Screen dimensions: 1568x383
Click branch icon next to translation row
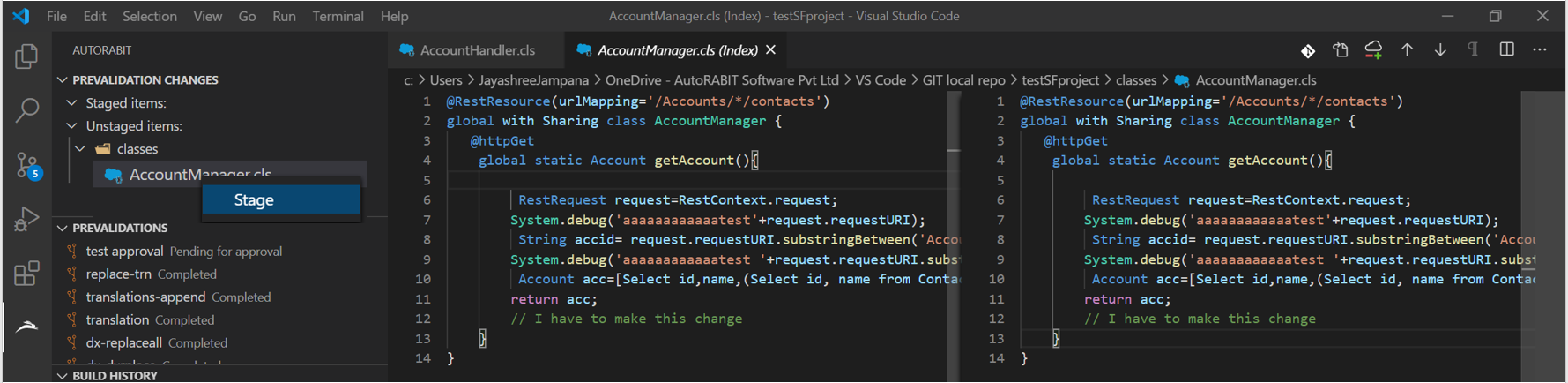pyautogui.click(x=71, y=320)
